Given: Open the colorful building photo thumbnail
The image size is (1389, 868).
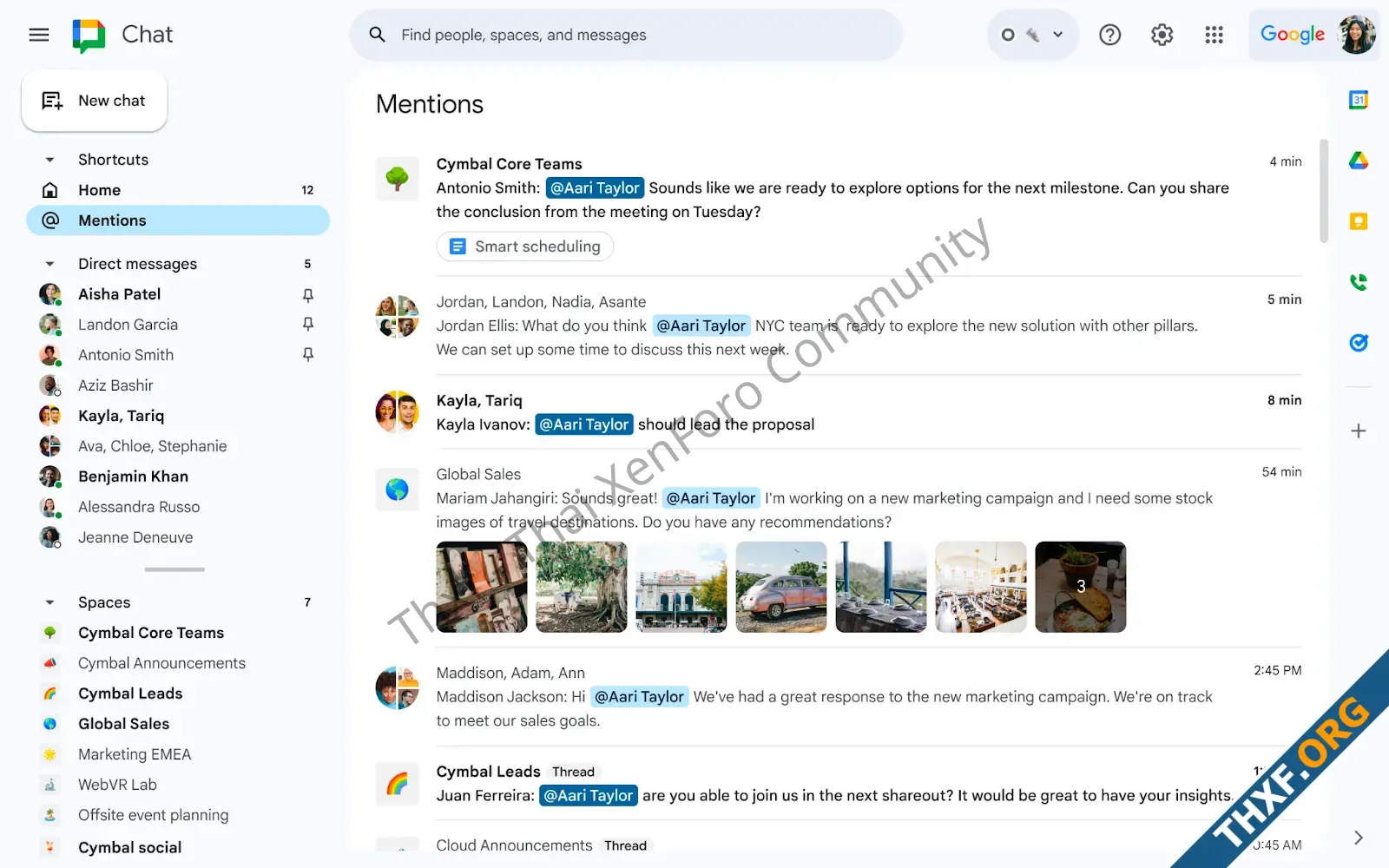Looking at the screenshot, I should pos(681,587).
